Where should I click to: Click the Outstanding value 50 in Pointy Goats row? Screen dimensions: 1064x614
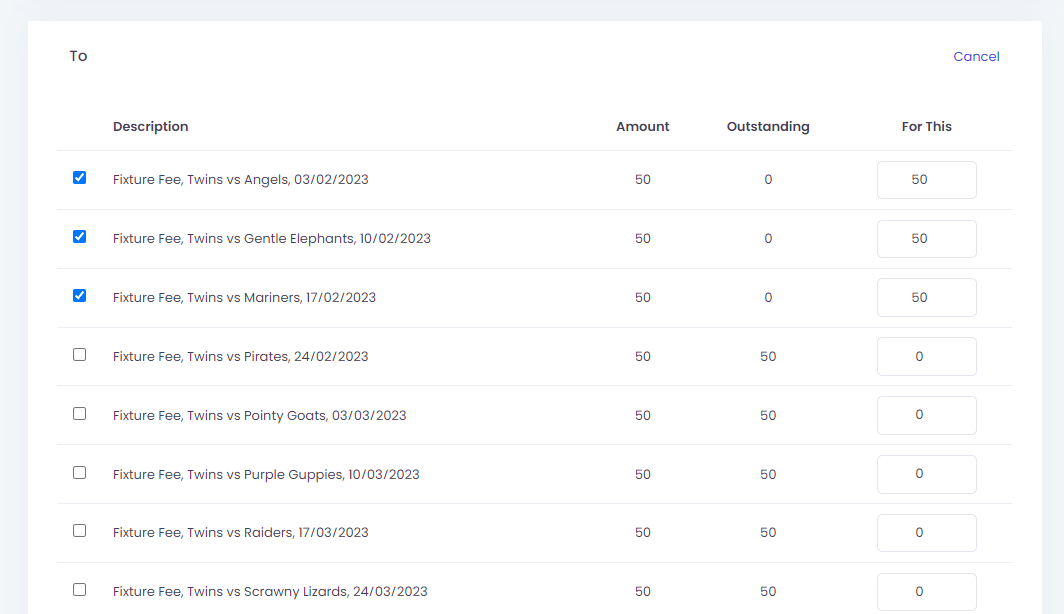768,415
